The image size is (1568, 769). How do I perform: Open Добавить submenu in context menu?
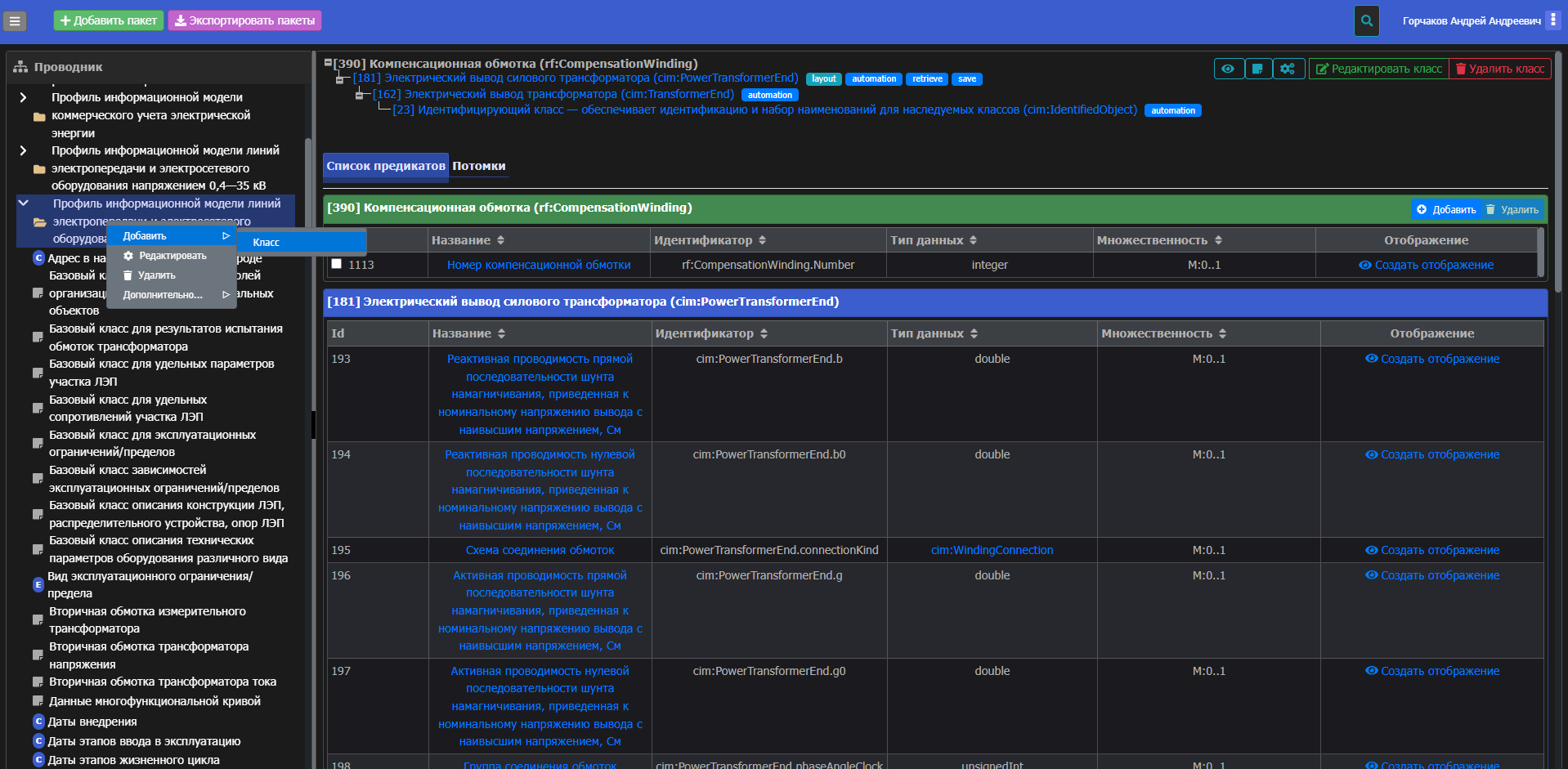[172, 236]
